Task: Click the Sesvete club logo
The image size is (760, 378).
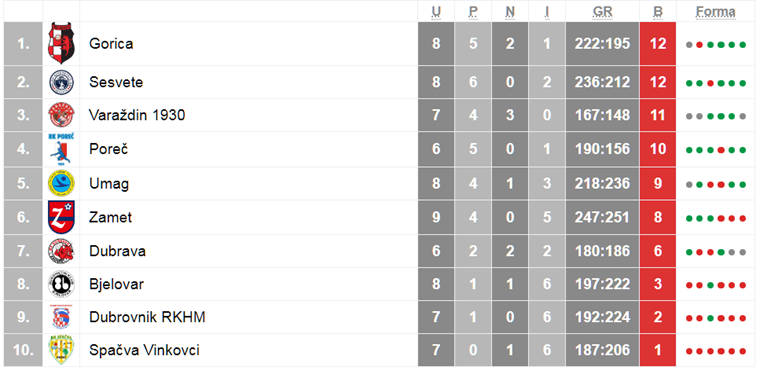Action: click(61, 82)
